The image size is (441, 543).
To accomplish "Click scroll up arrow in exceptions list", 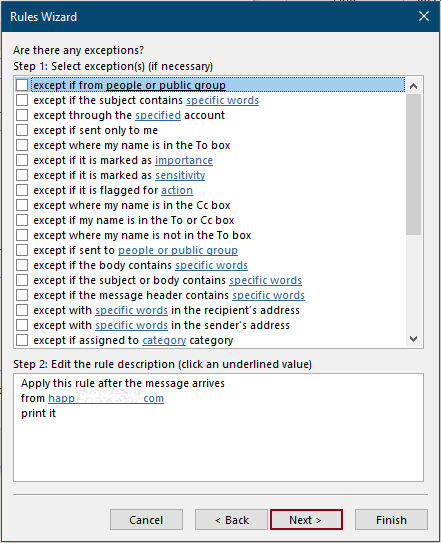I will [413, 86].
